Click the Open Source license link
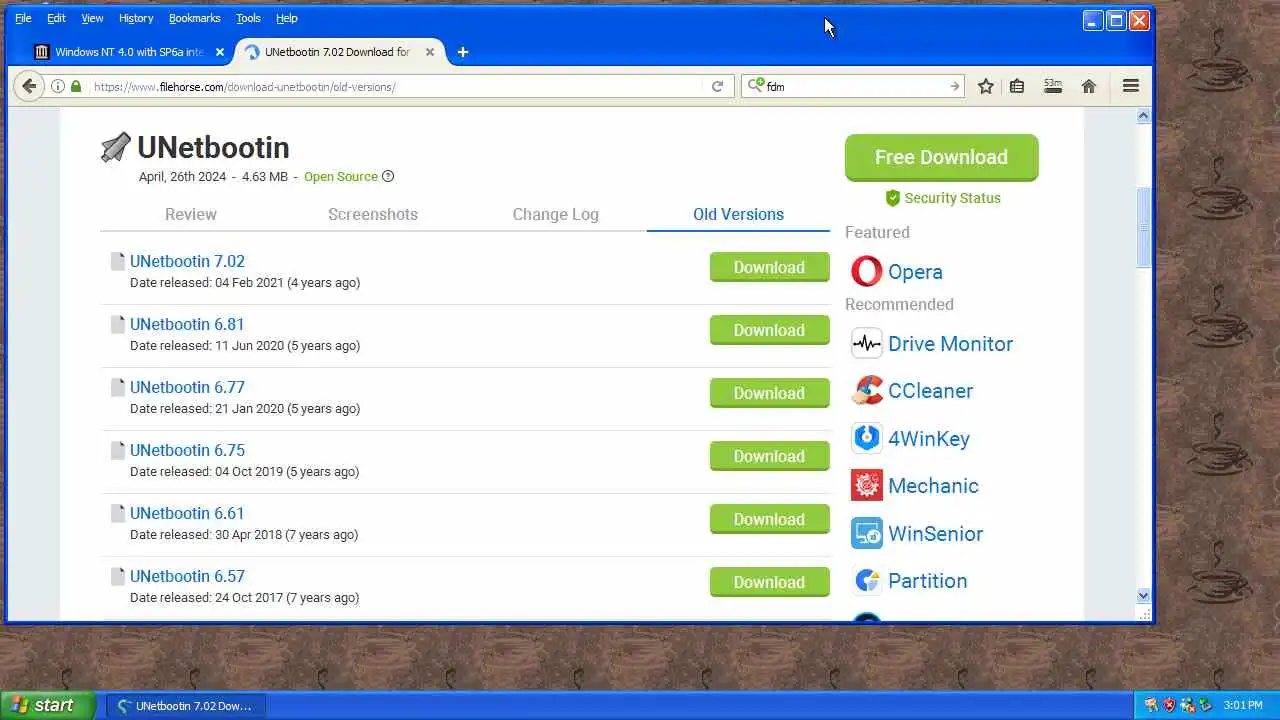 341,177
